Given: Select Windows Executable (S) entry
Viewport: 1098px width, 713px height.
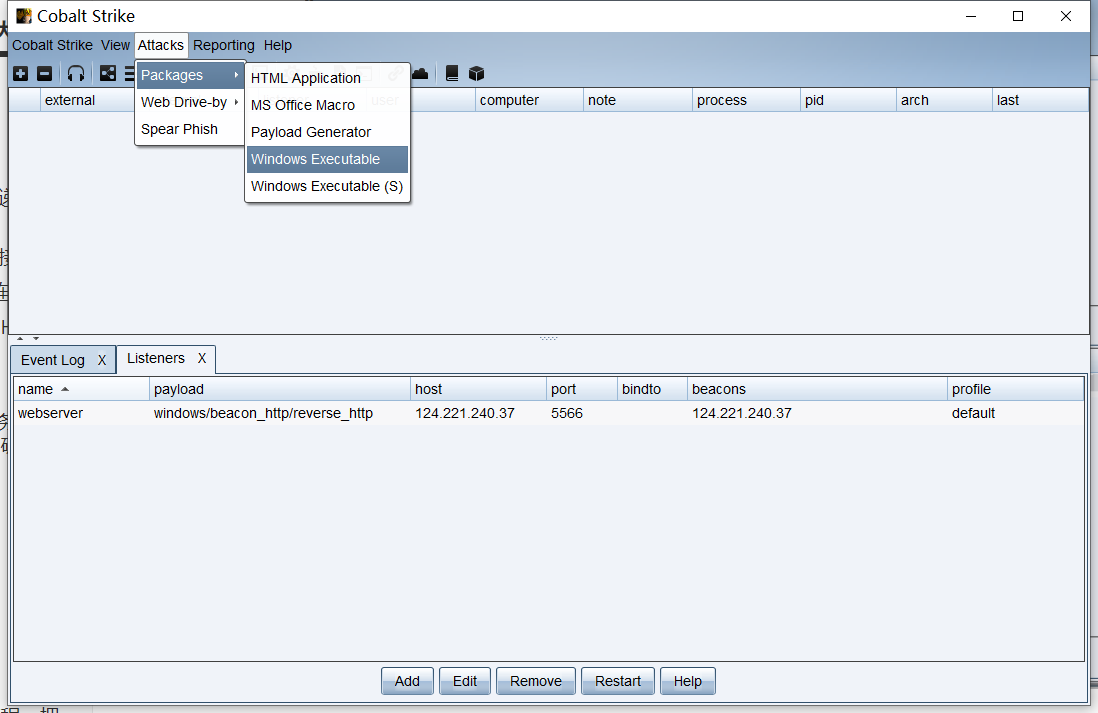Looking at the screenshot, I should tap(327, 186).
